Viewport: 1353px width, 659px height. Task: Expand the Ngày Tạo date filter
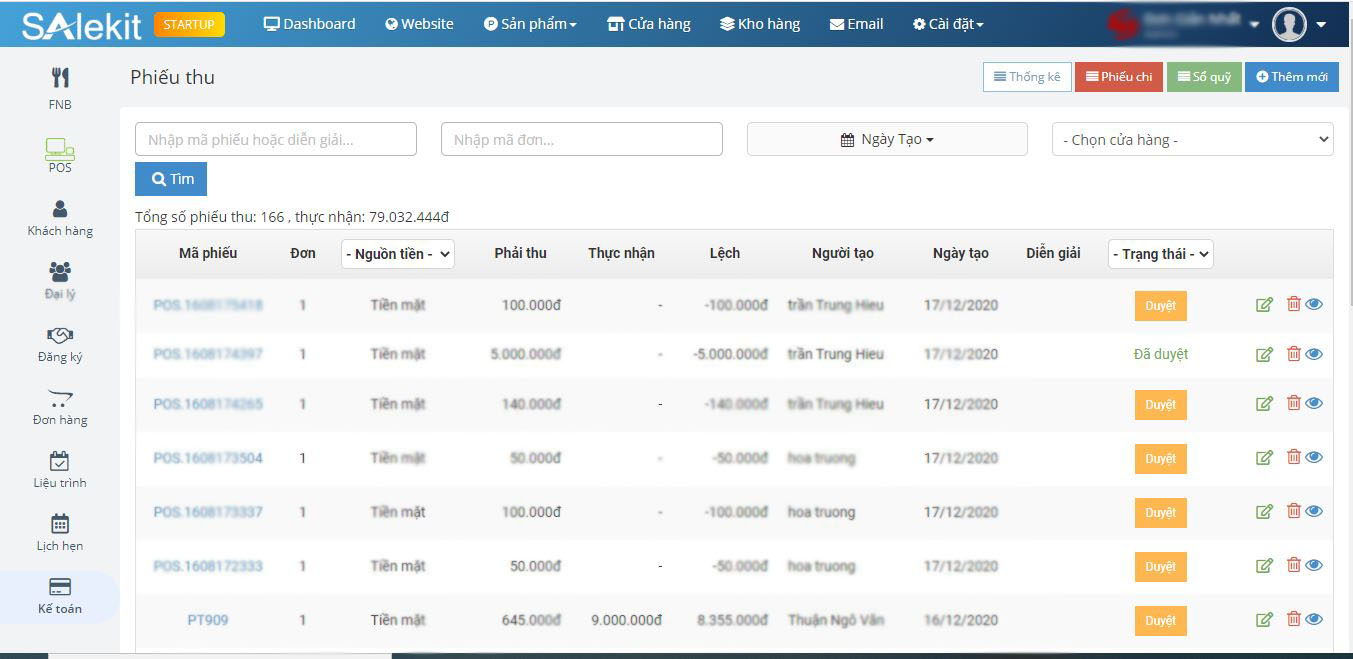(887, 140)
